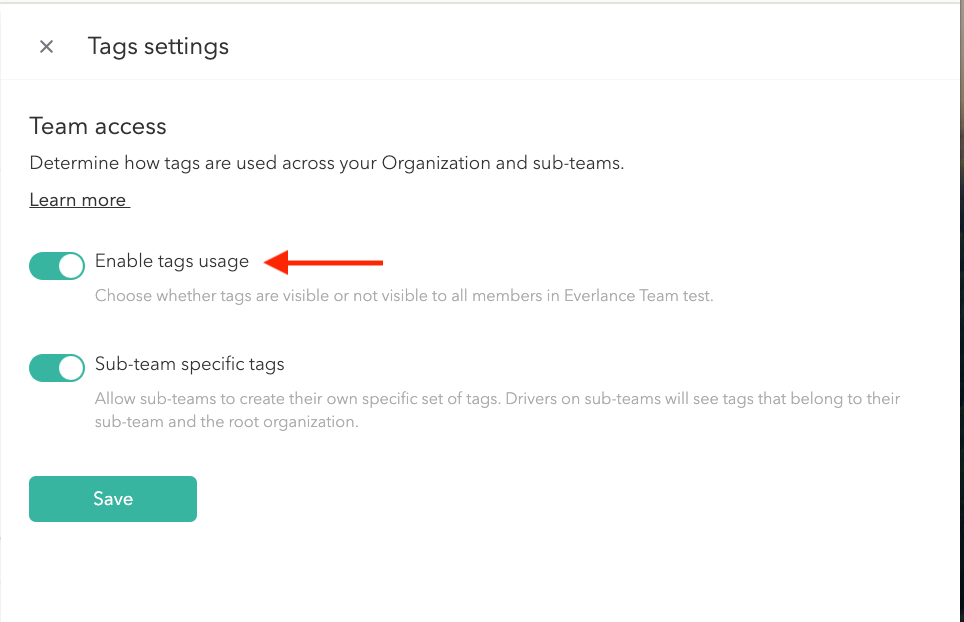
Task: Select the Tags settings dialog title
Action: [157, 46]
